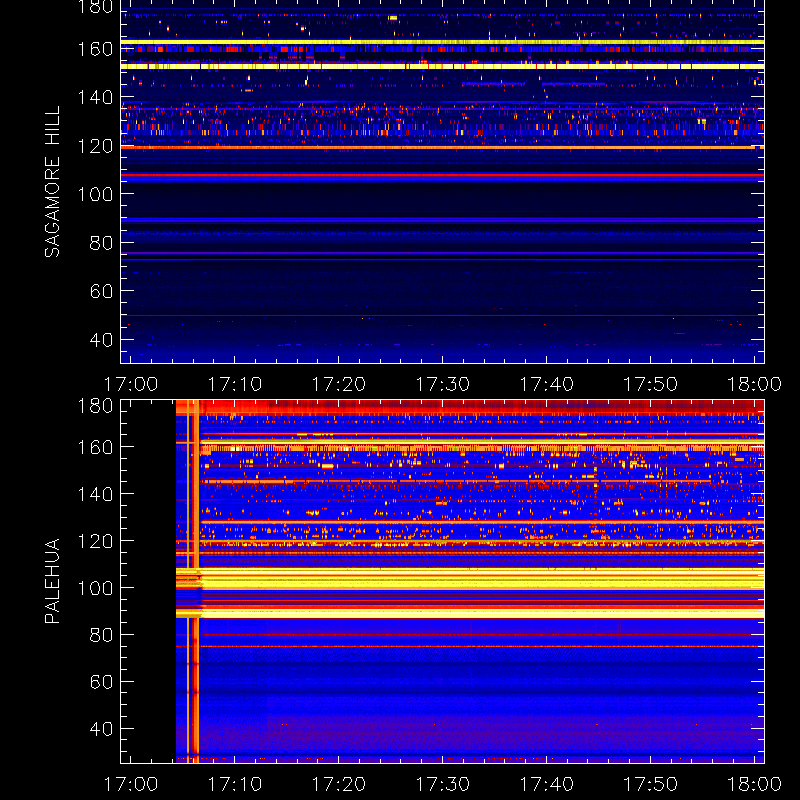Click the PALEHUA axis title
The width and height of the screenshot is (800, 800).
pos(52,581)
